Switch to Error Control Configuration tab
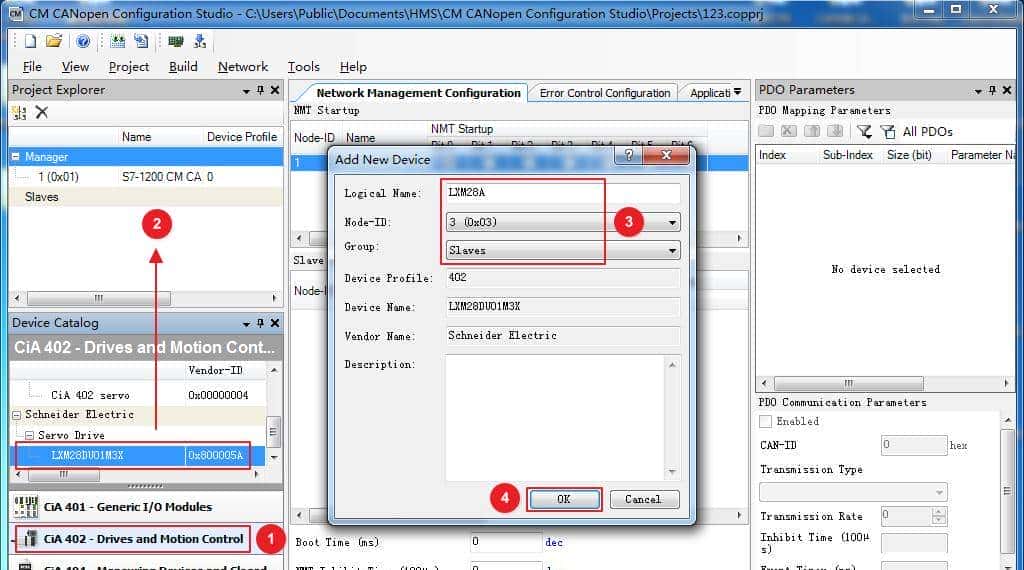Image resolution: width=1024 pixels, height=570 pixels. (604, 93)
